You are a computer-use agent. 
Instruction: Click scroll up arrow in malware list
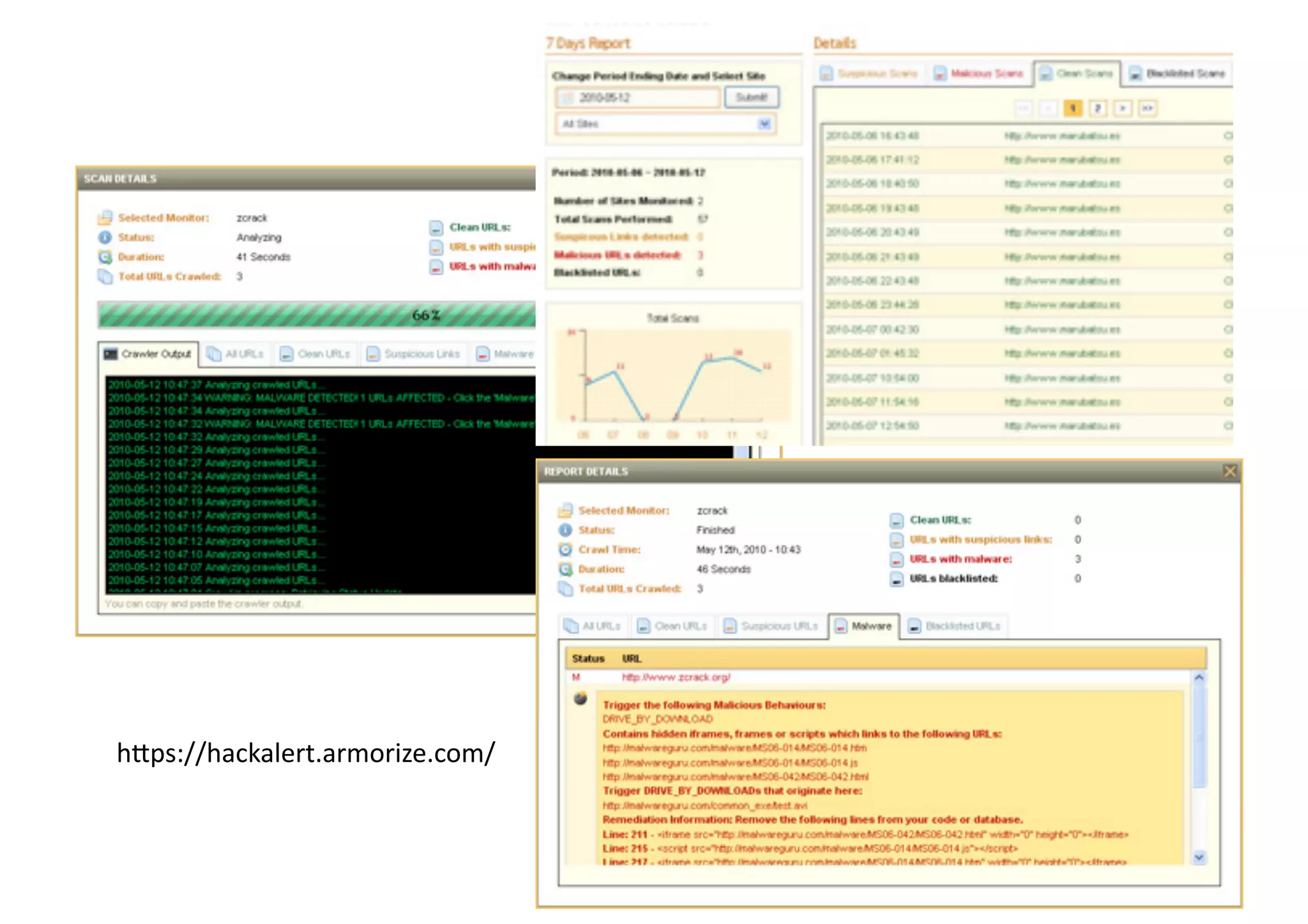pos(1199,678)
